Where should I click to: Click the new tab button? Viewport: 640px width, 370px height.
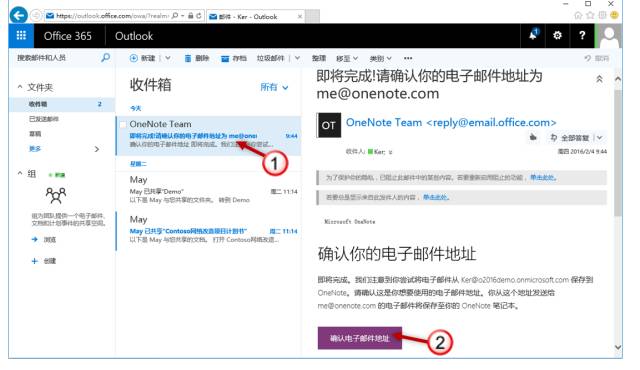tap(313, 16)
